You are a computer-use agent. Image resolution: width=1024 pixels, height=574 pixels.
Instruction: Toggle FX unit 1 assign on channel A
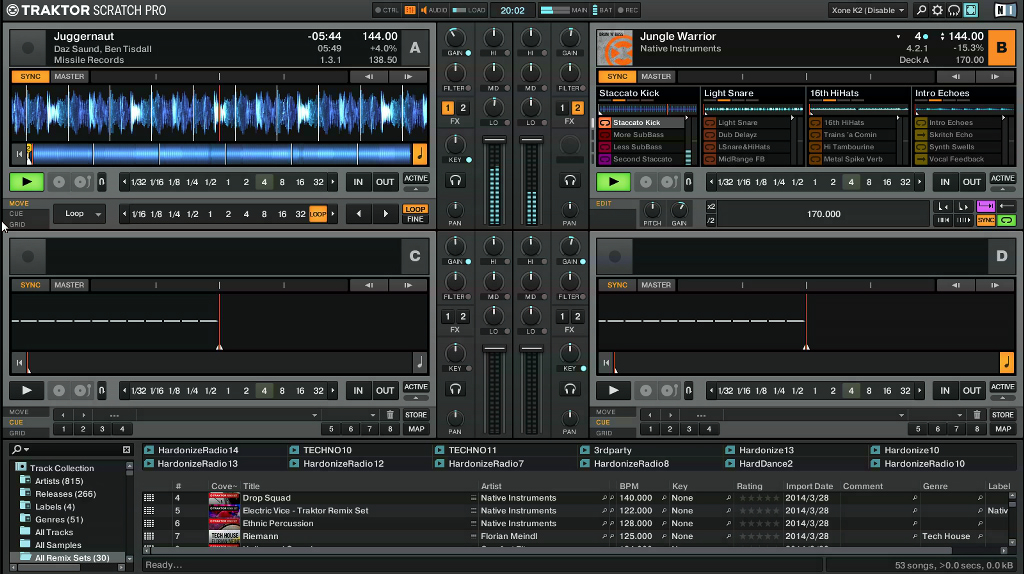pyautogui.click(x=448, y=108)
